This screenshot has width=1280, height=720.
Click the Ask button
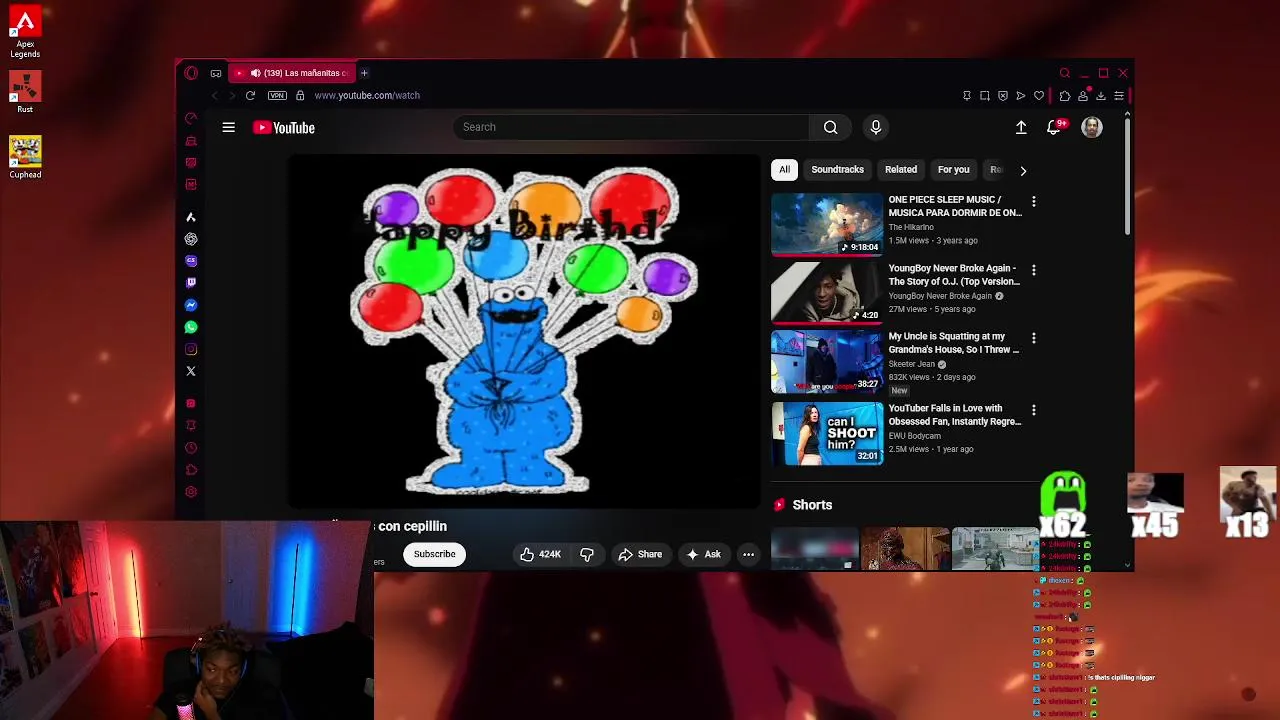coord(703,554)
